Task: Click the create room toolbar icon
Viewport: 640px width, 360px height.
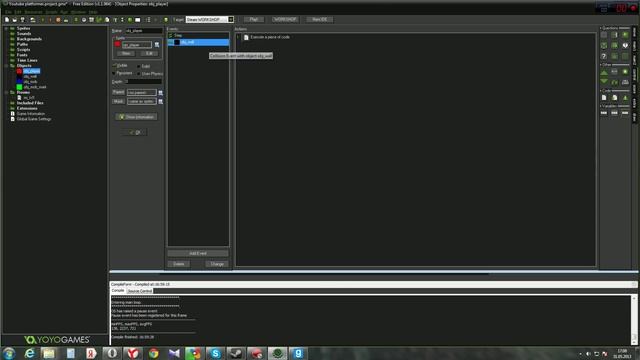Action: coord(138,20)
